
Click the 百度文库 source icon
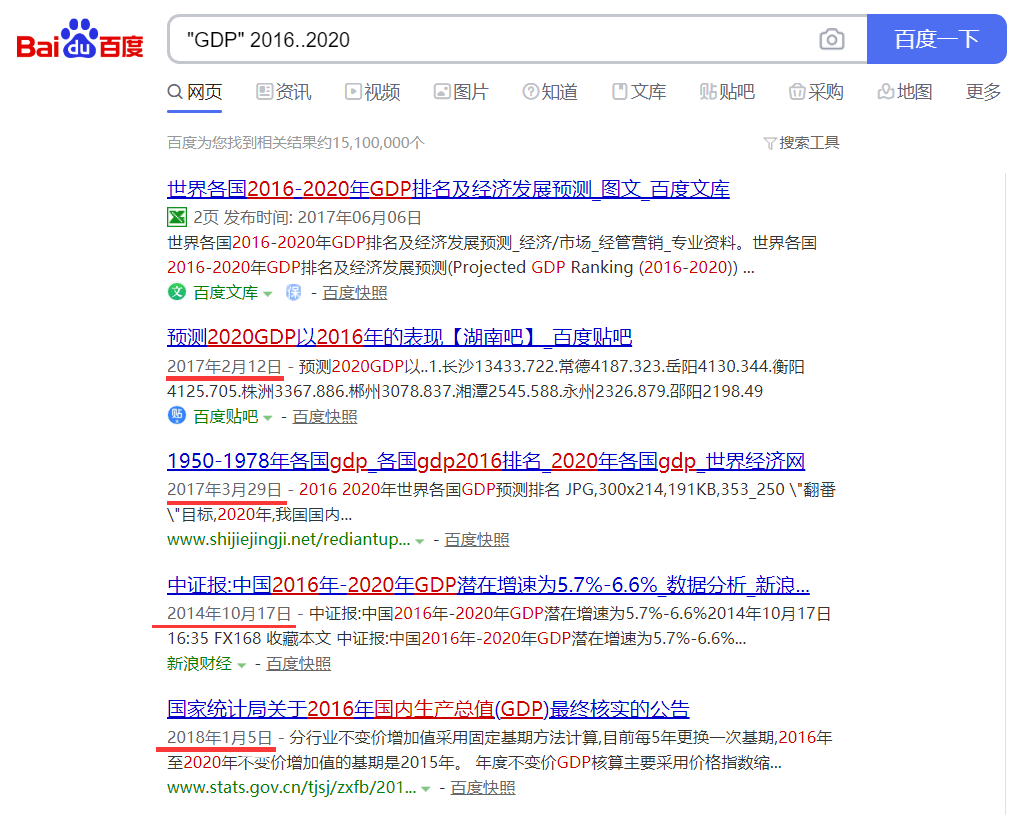pos(177,292)
